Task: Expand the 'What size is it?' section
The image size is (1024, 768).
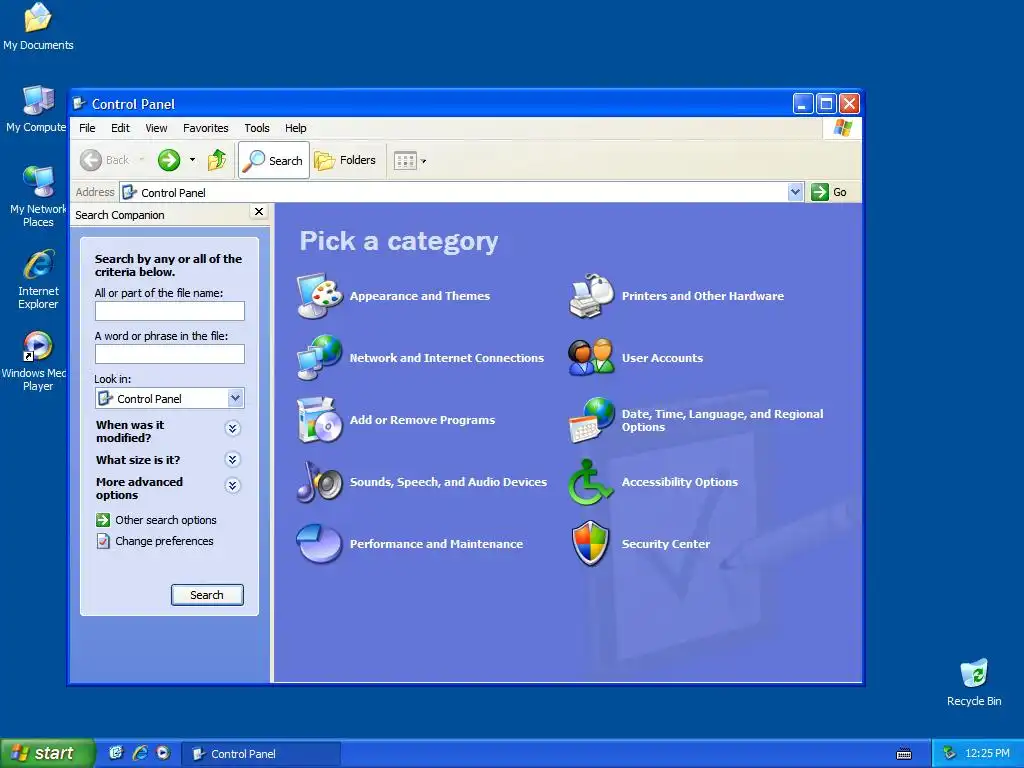Action: point(232,460)
